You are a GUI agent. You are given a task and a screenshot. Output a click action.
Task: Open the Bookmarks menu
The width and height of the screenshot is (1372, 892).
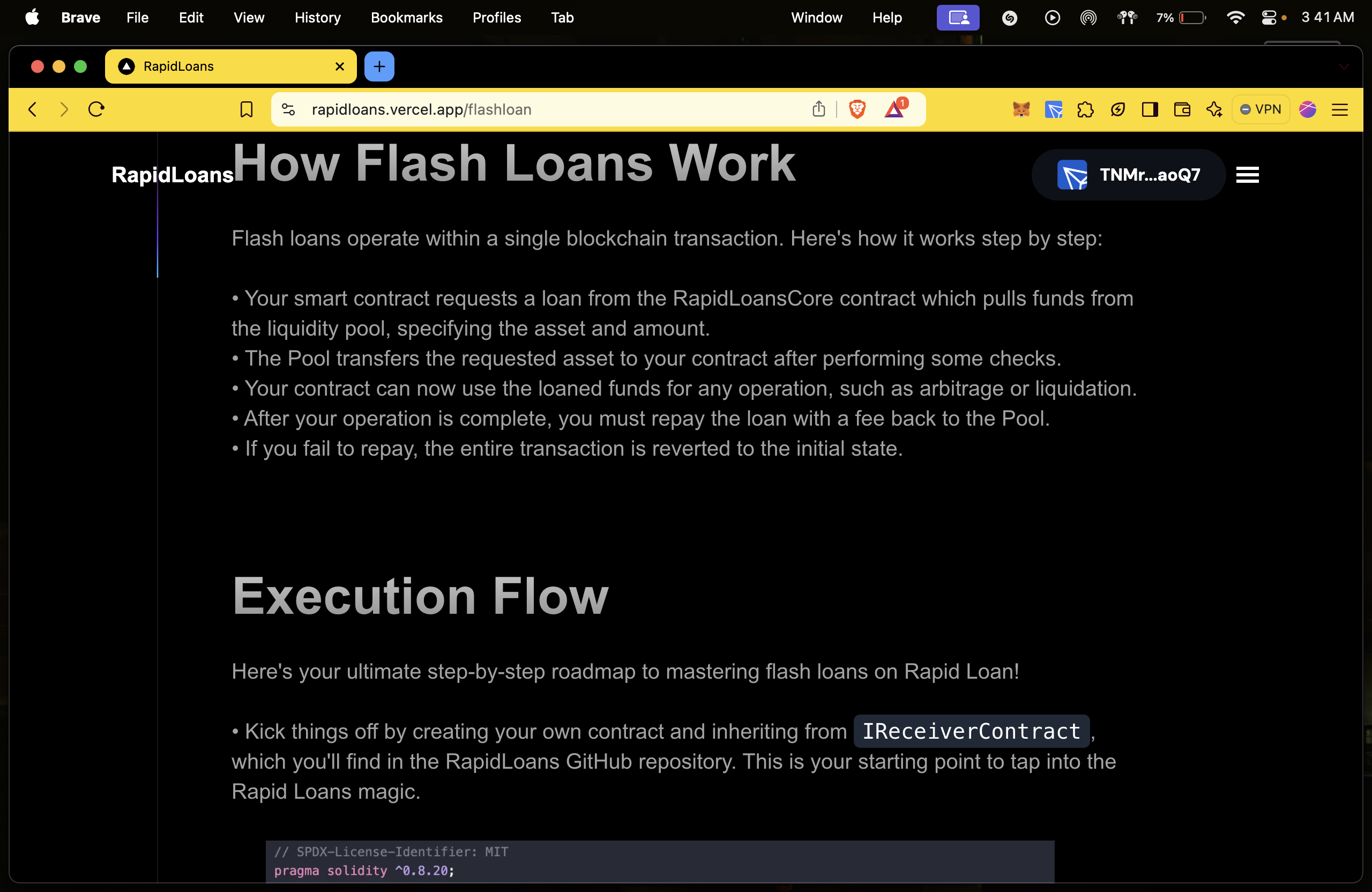click(406, 18)
